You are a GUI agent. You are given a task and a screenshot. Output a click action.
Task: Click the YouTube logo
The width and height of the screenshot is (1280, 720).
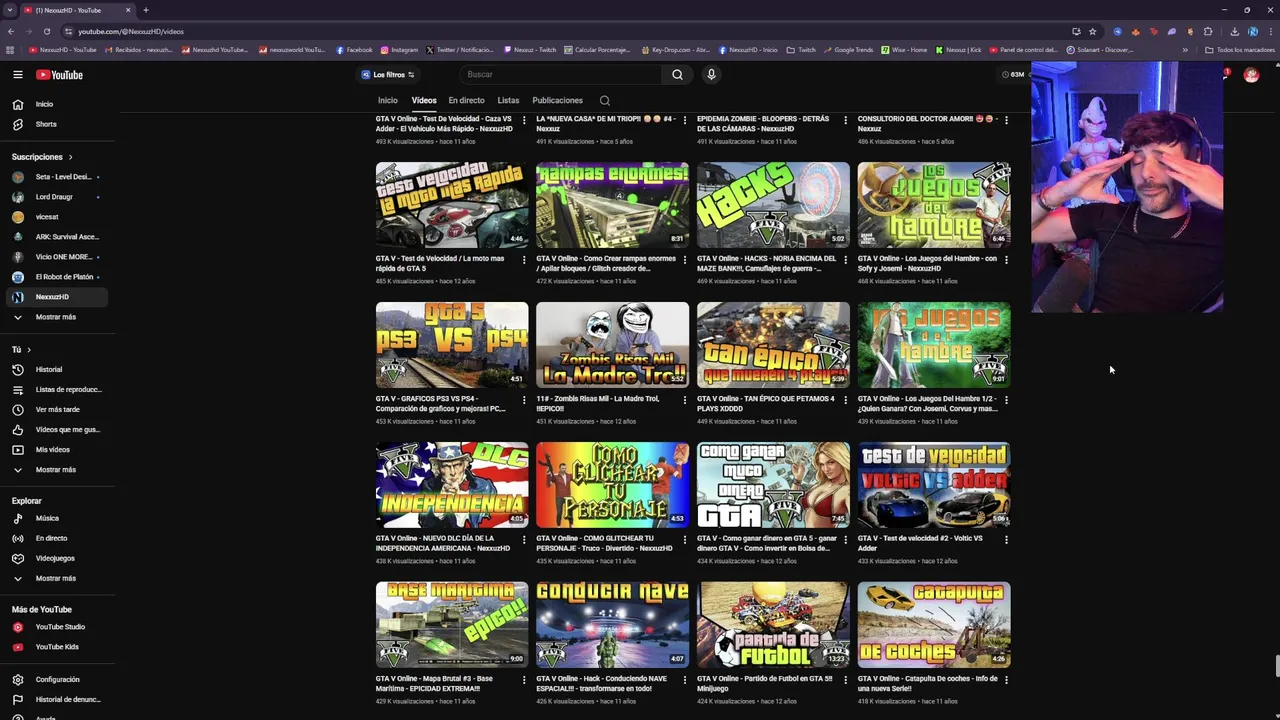[60, 75]
